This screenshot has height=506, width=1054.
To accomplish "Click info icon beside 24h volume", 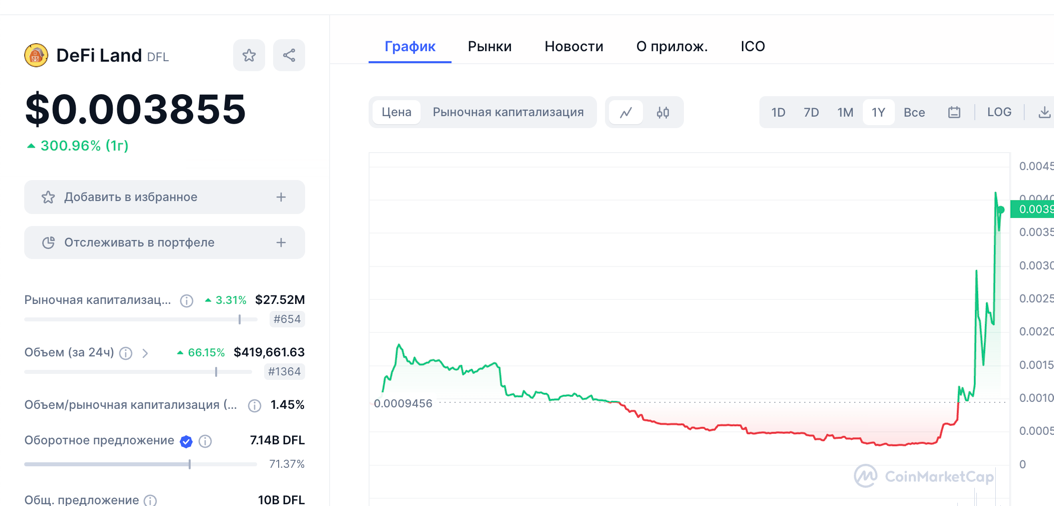I will pyautogui.click(x=126, y=353).
